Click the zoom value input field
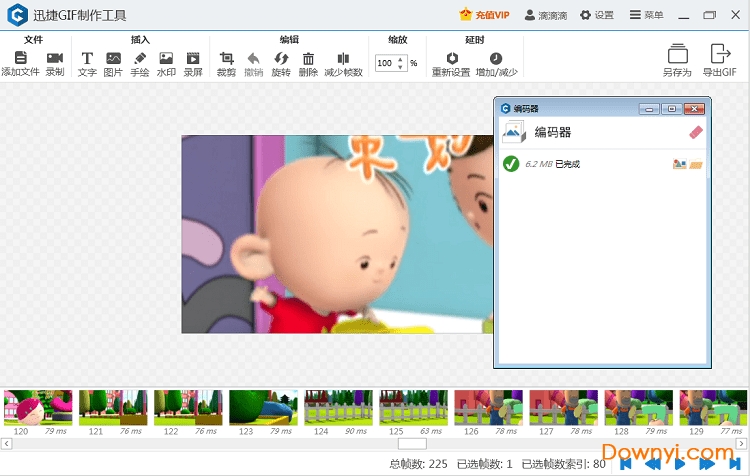This screenshot has width=750, height=476. coord(385,63)
